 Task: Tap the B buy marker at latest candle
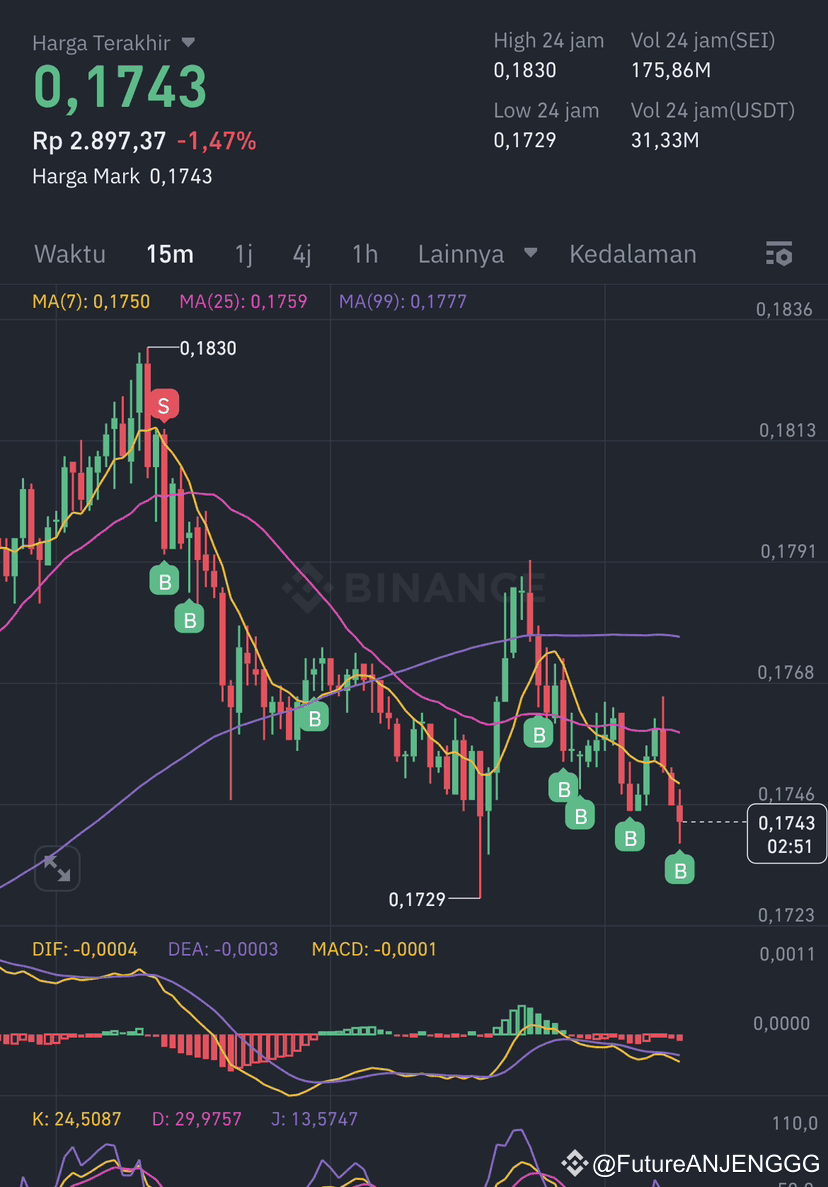pos(680,869)
